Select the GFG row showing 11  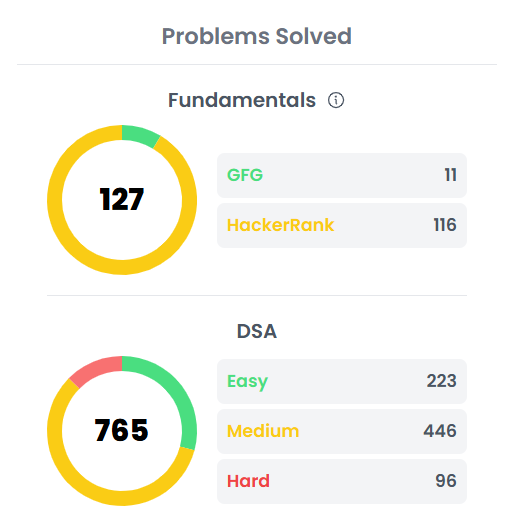click(x=342, y=175)
